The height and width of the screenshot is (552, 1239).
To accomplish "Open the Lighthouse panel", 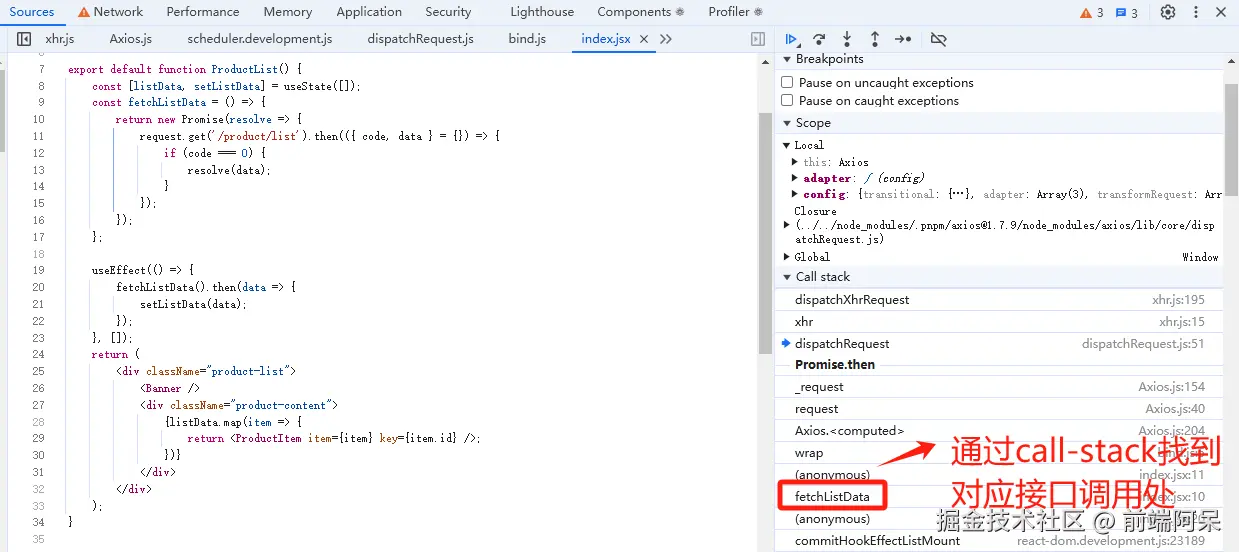I will (x=542, y=12).
